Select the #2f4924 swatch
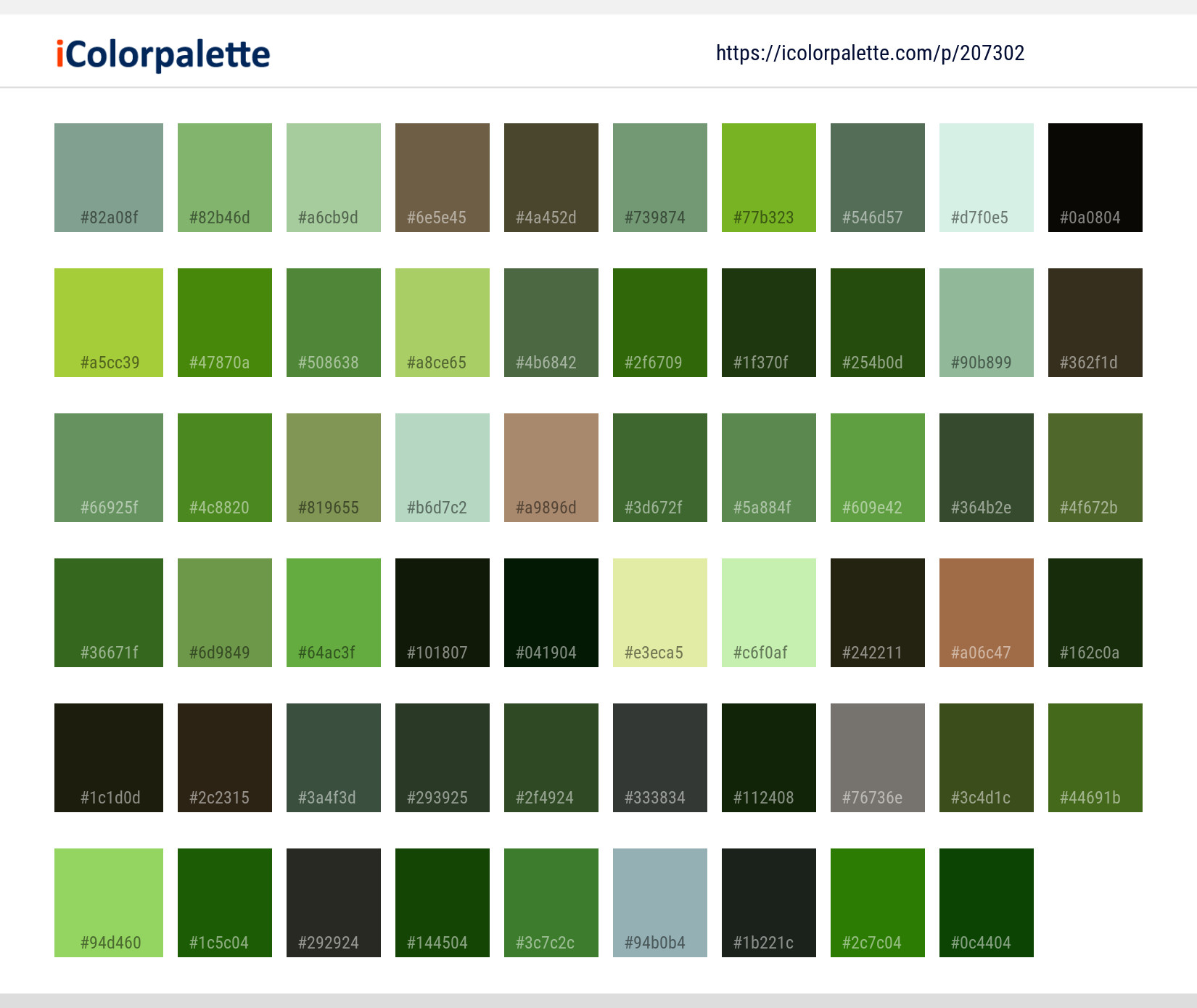Image resolution: width=1197 pixels, height=1008 pixels. 551,758
